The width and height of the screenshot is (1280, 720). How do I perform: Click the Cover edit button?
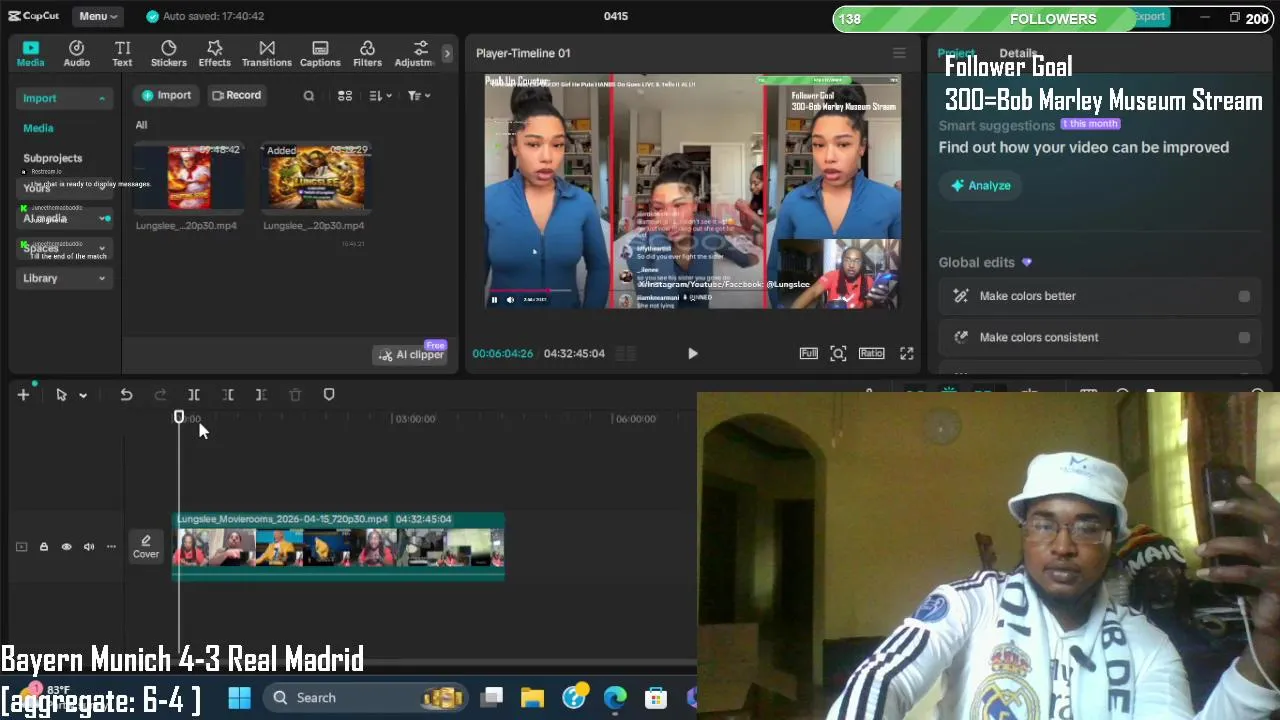pos(146,546)
